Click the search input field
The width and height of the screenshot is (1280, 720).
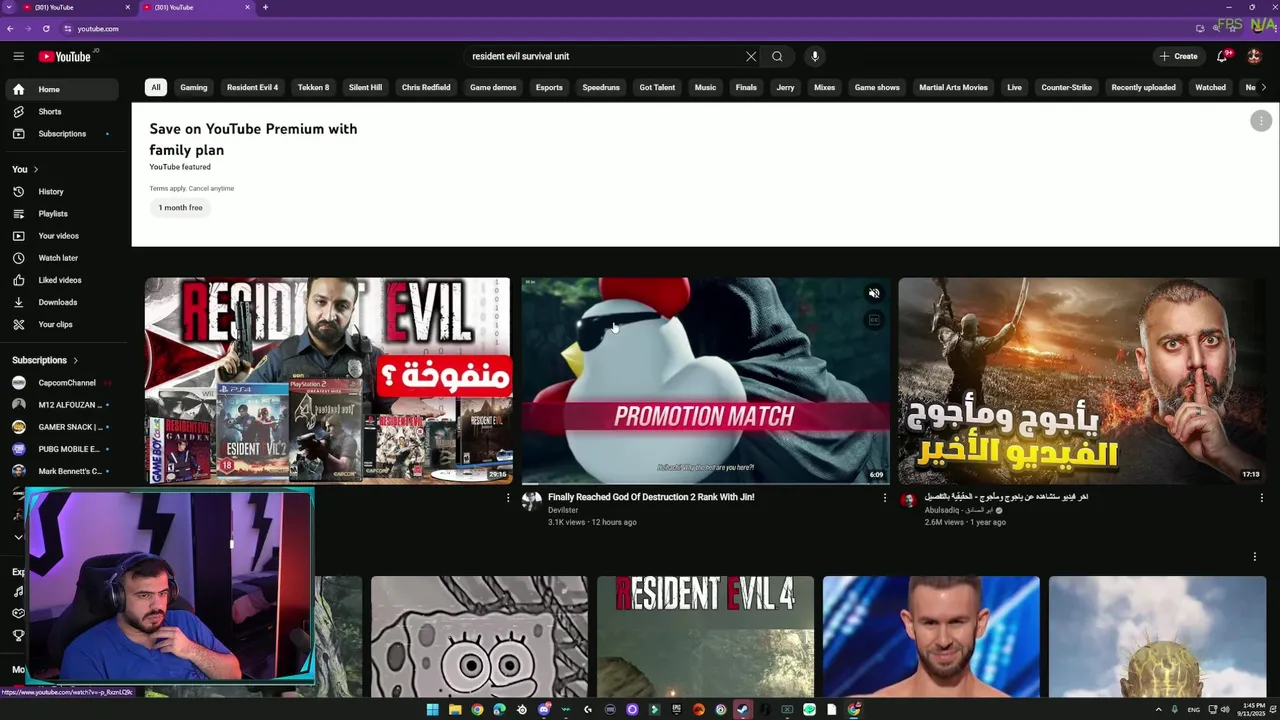(605, 56)
